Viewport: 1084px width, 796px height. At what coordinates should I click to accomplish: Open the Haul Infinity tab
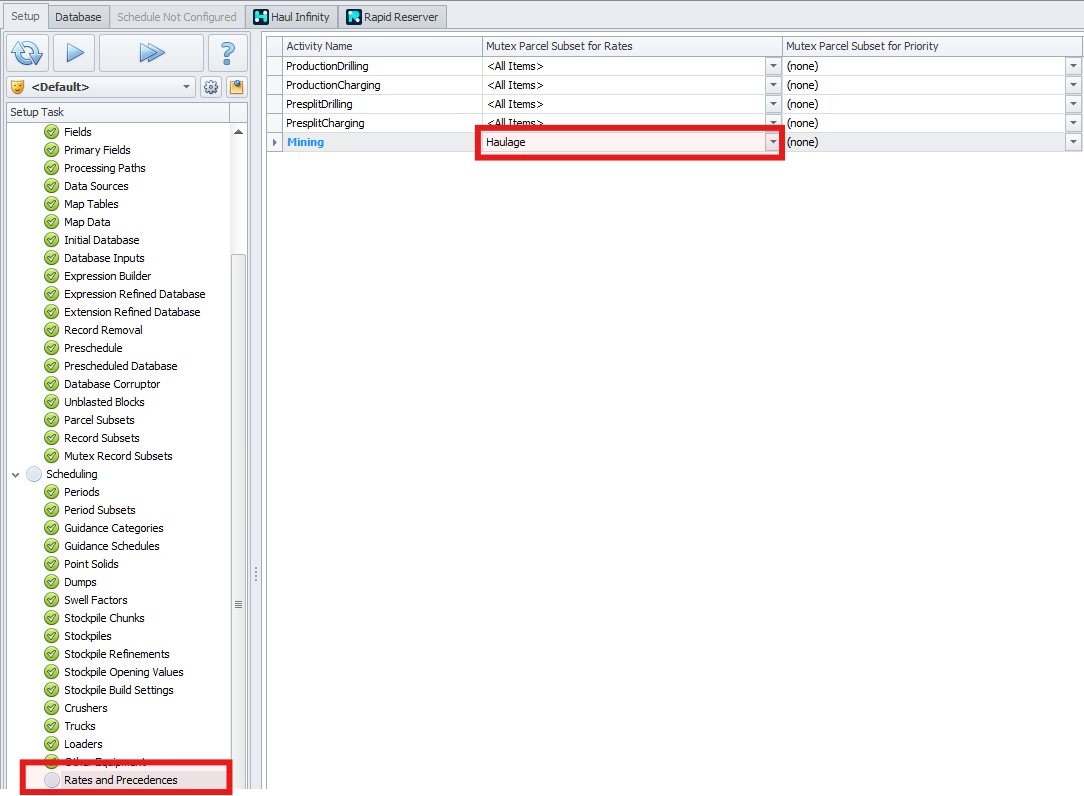point(291,17)
